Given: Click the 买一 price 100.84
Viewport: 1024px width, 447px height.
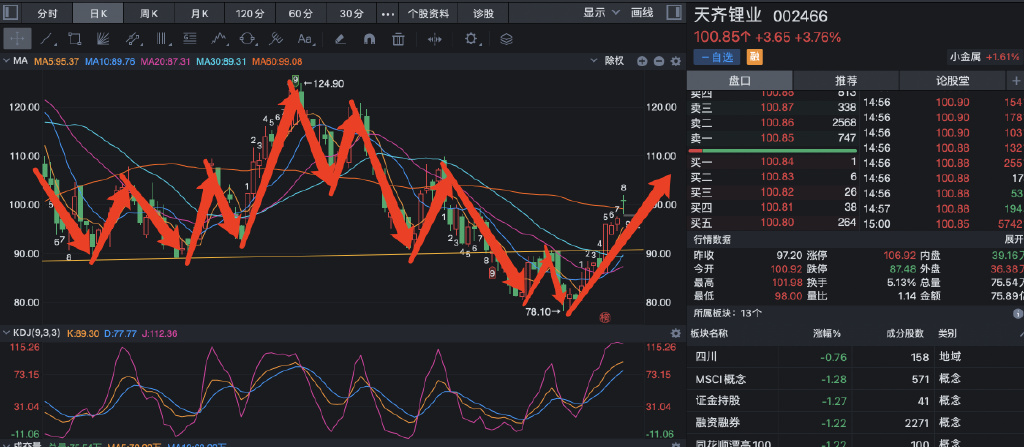Looking at the screenshot, I should 777,161.
